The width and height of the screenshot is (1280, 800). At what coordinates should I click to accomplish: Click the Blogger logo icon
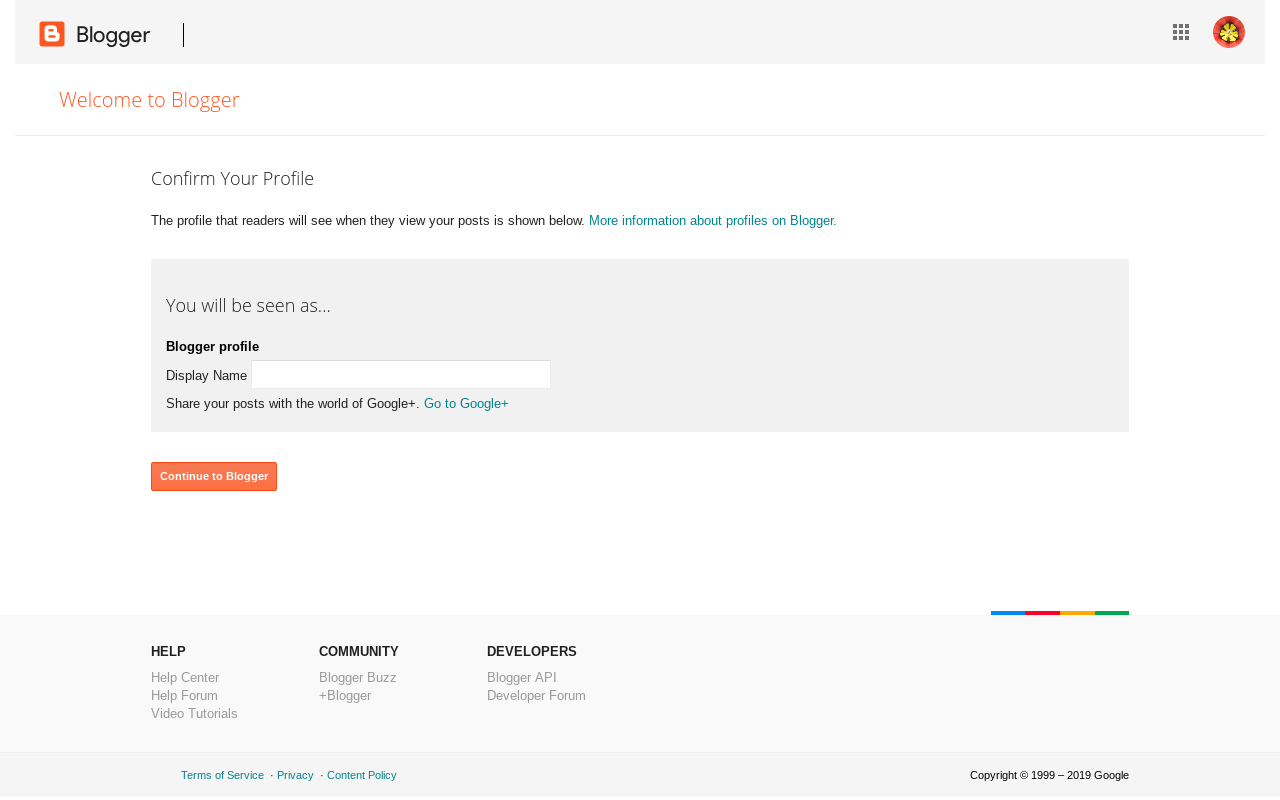click(x=52, y=34)
